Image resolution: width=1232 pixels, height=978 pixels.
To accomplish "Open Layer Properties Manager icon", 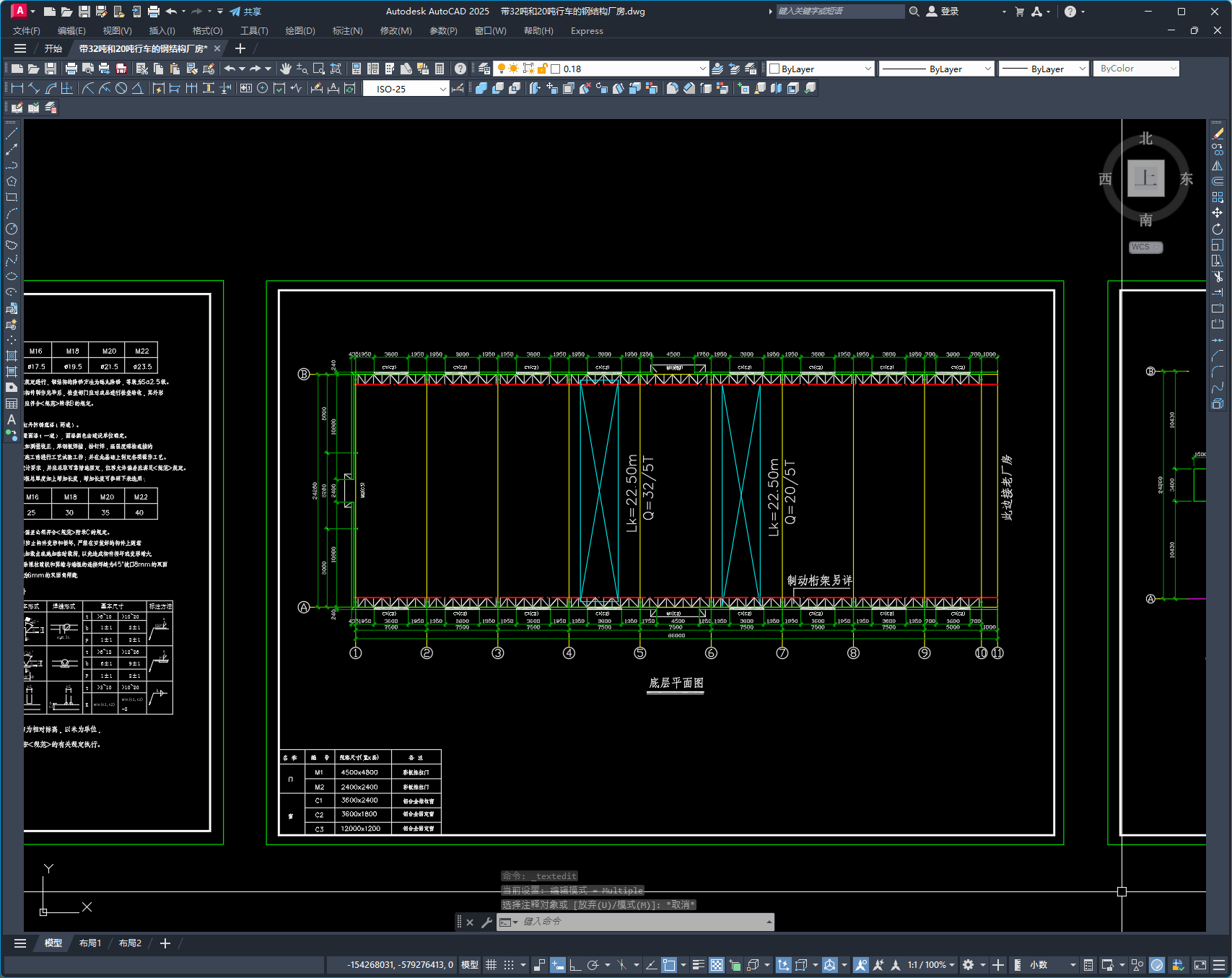I will point(484,69).
